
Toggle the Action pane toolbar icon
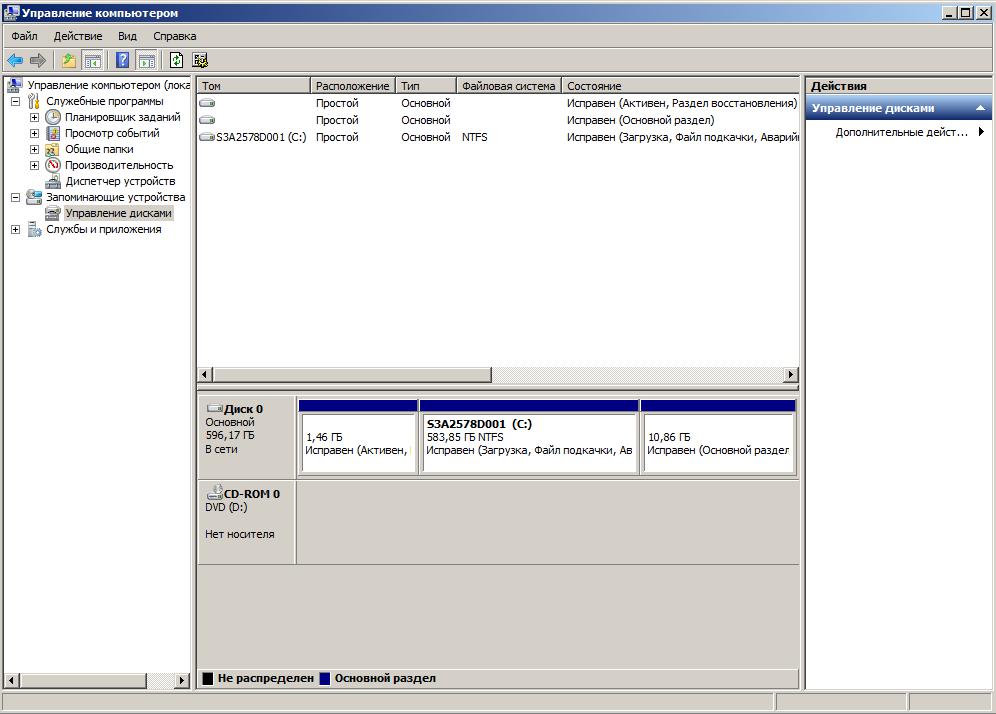tap(147, 60)
